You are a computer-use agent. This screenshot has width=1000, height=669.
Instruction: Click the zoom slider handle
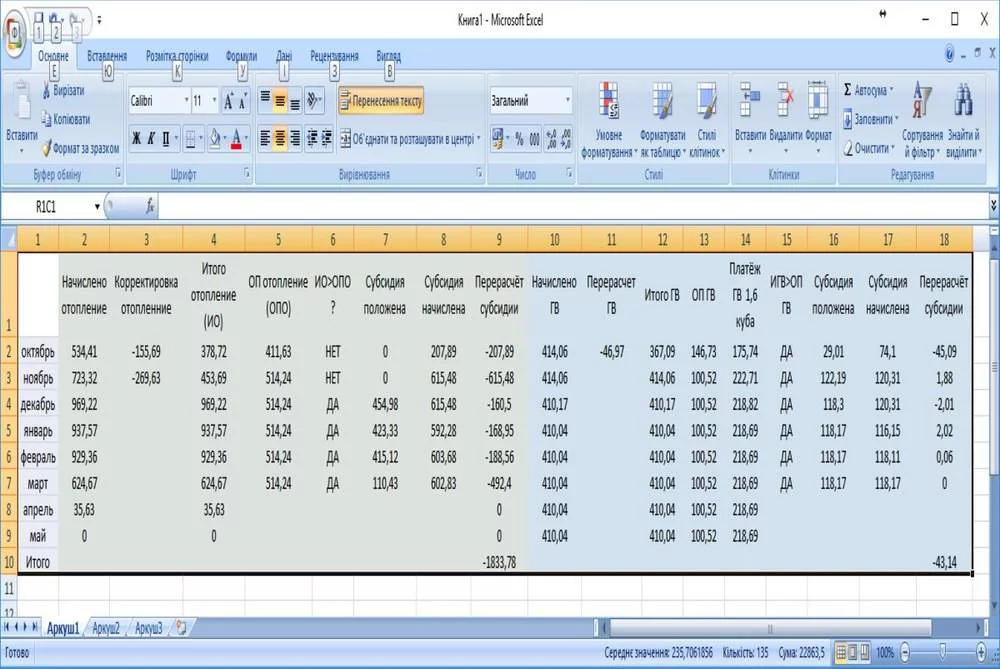pyautogui.click(x=943, y=652)
